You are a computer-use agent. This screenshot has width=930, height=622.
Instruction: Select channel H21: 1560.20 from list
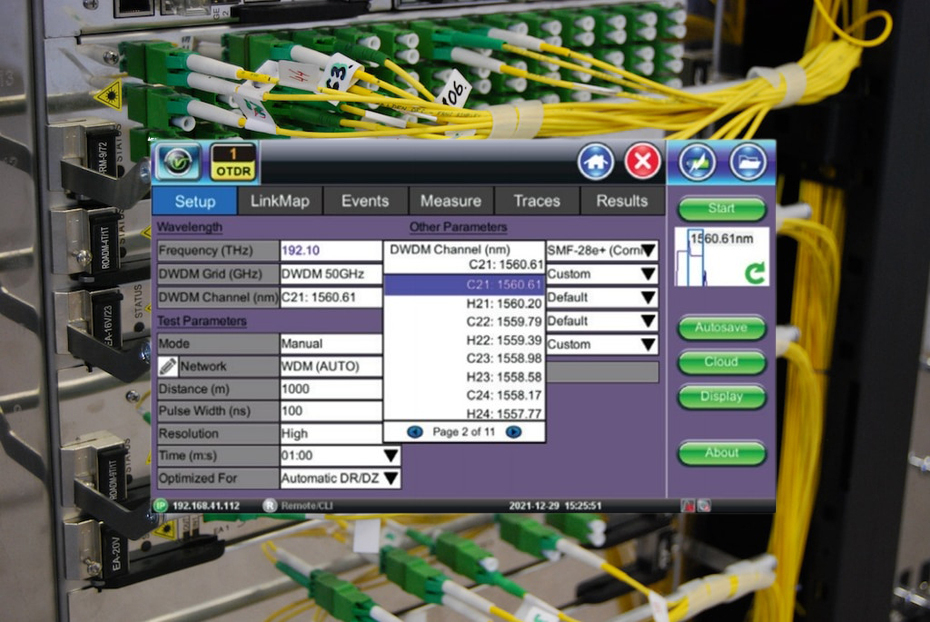point(464,304)
